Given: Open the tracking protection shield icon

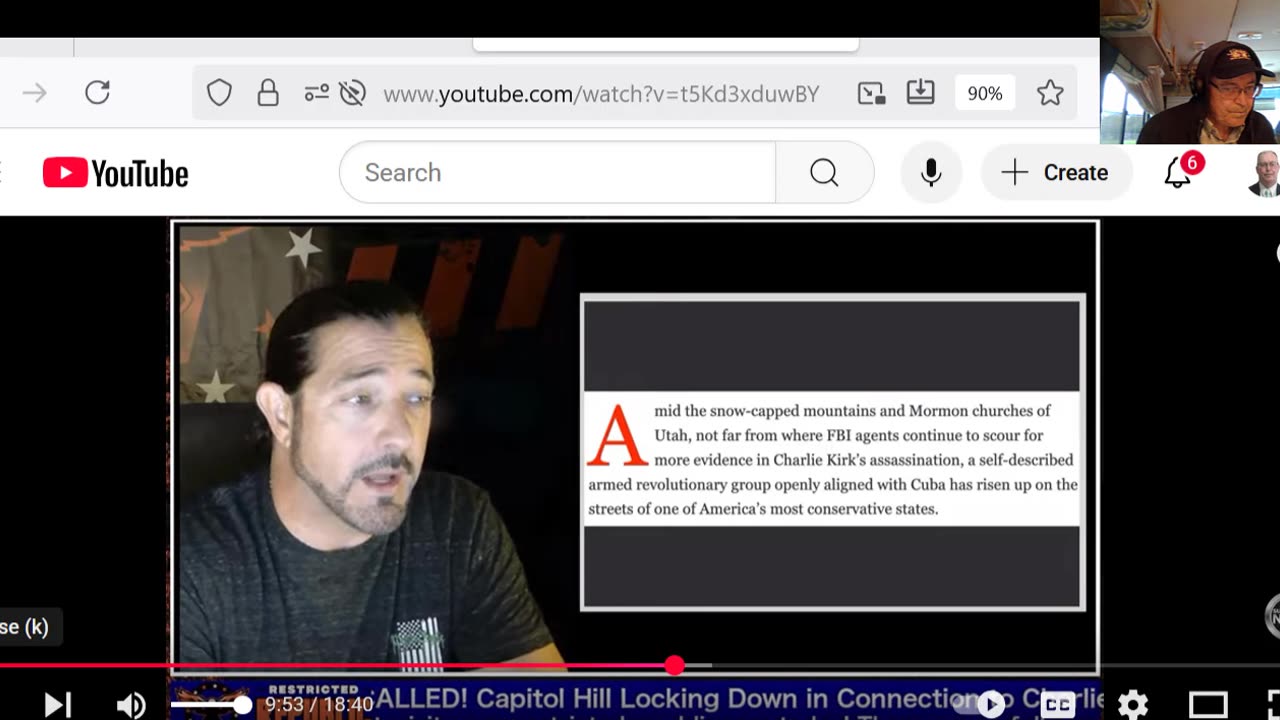Looking at the screenshot, I should pos(219,93).
